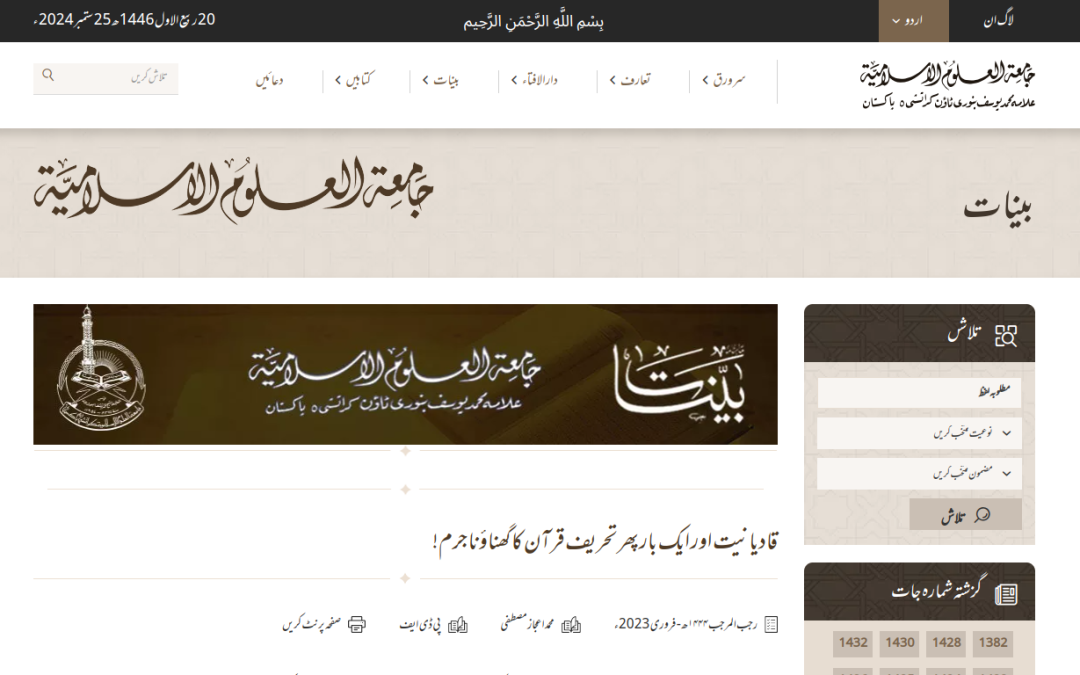The height and width of the screenshot is (675, 1080).
Task: Click the Bayyinat banner image
Action: (405, 374)
